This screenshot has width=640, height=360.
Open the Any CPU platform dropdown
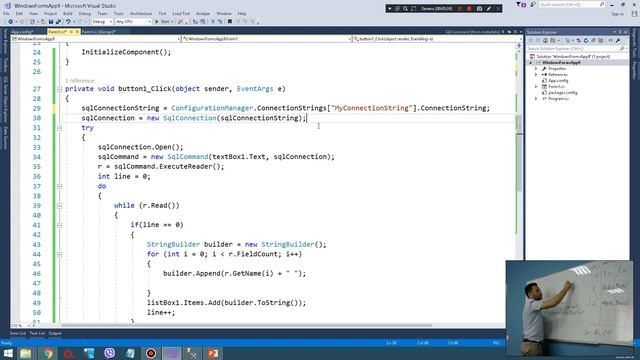point(133,22)
